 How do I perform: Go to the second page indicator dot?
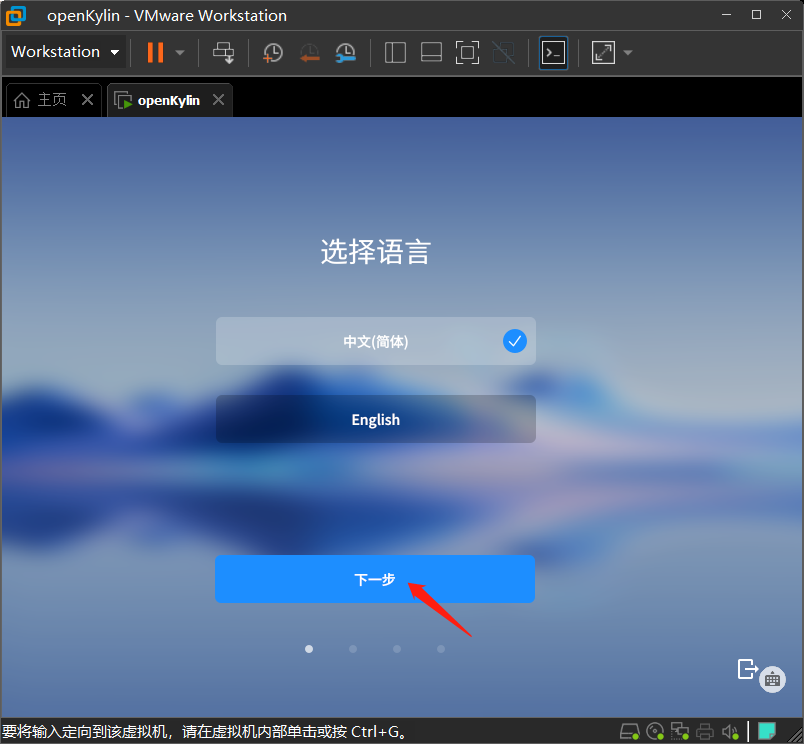[x=353, y=649]
